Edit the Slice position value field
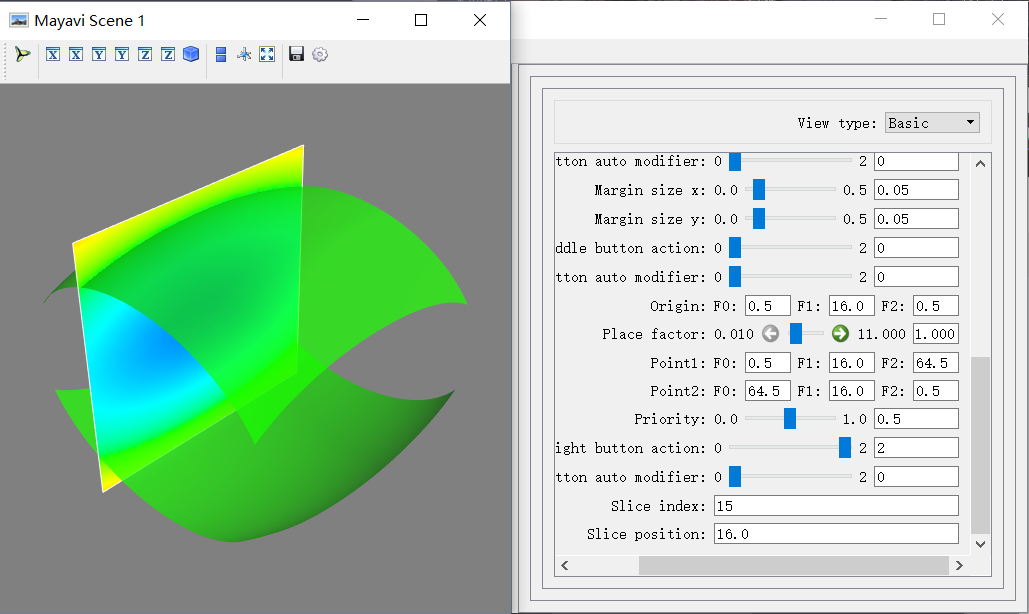The height and width of the screenshot is (614, 1029). click(836, 533)
